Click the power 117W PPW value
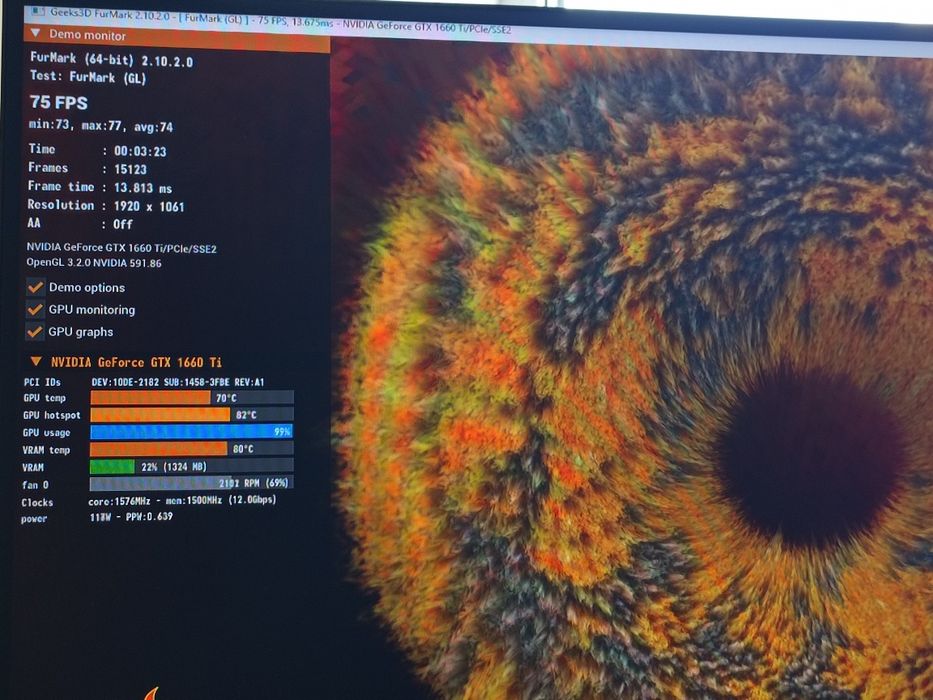 point(131,517)
